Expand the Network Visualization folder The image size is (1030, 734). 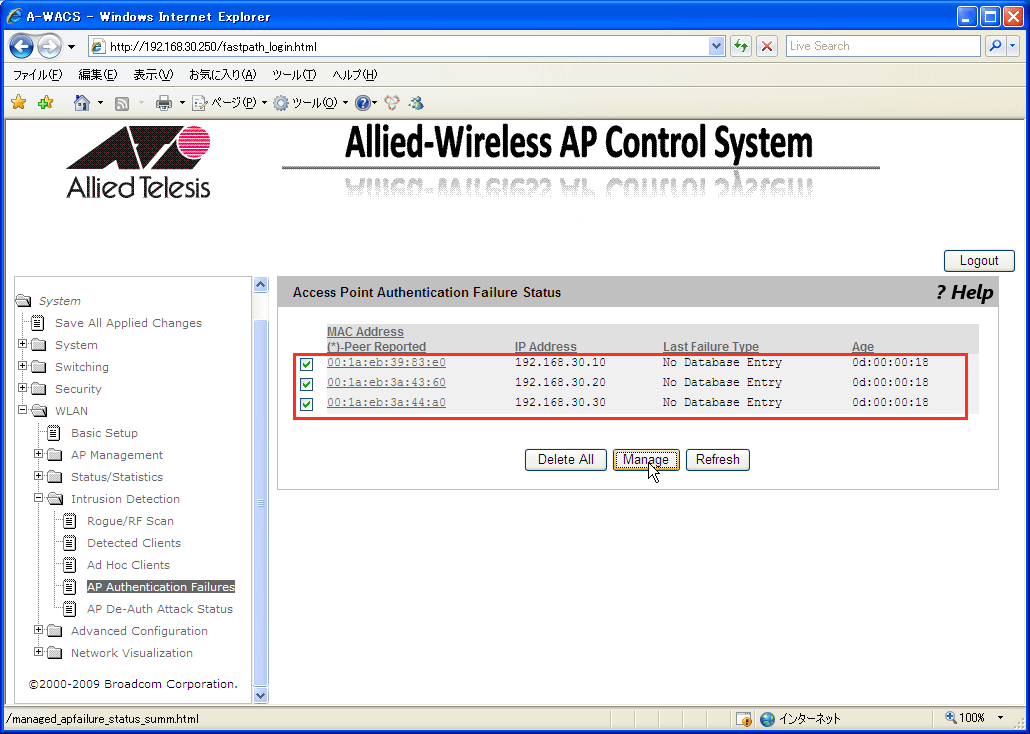click(38, 652)
